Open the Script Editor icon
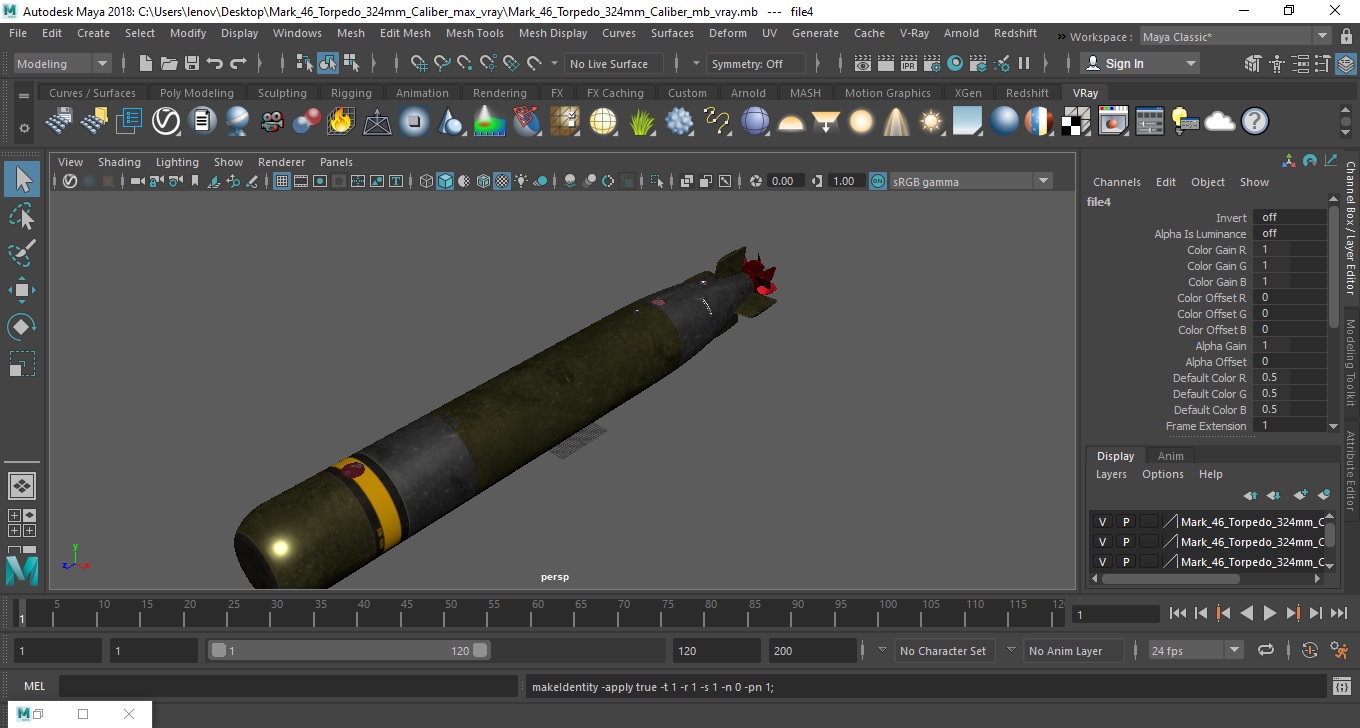 tap(1342, 687)
